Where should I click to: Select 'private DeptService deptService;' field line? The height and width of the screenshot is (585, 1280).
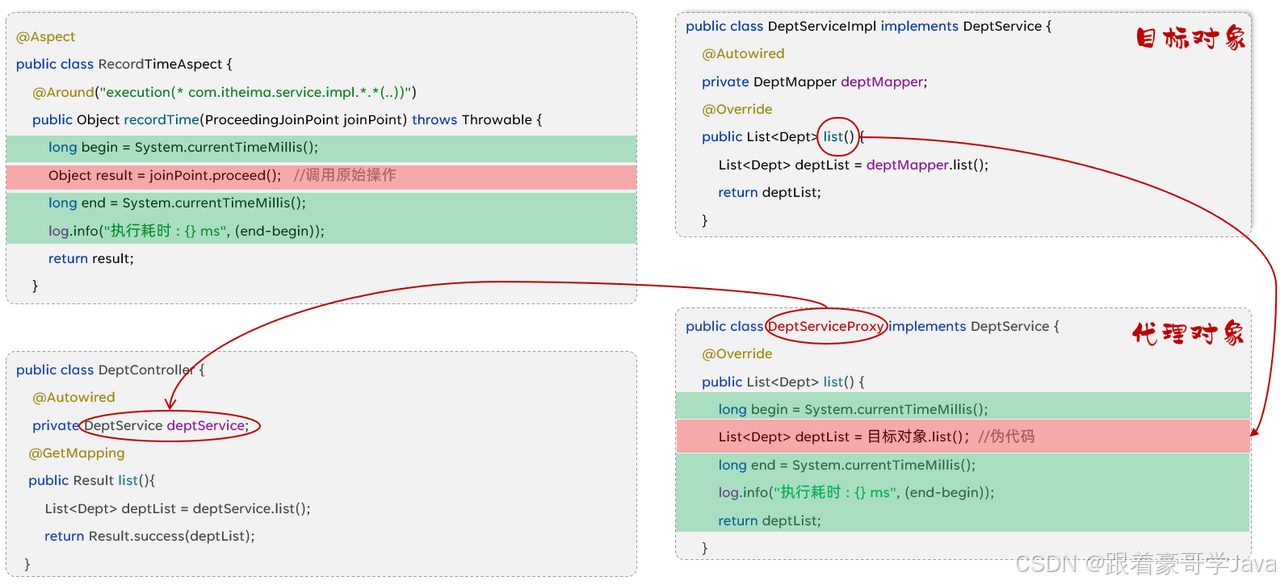click(141, 426)
